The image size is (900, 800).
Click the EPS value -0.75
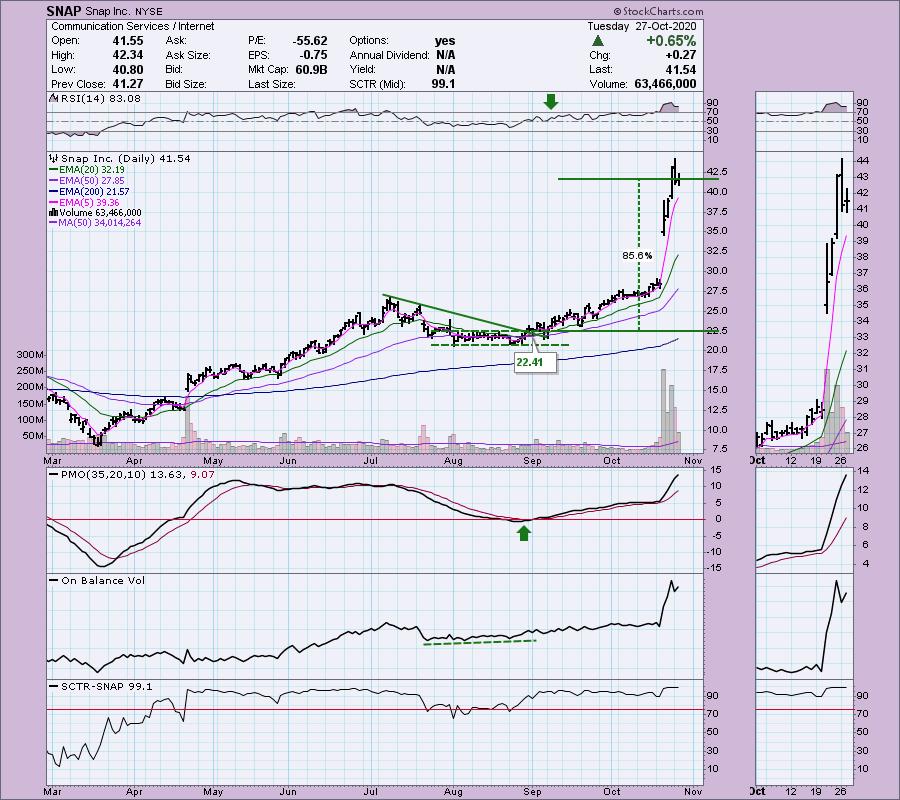[313, 55]
